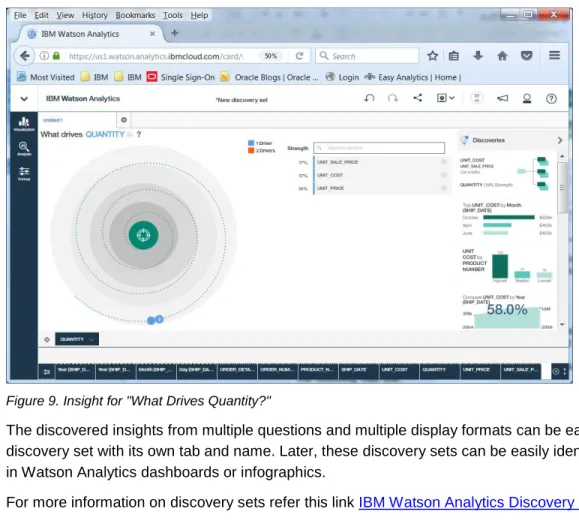Click the Pocket shield icon in toolbar
Image resolution: width=579 pixels, height=524 pixels.
click(526, 56)
